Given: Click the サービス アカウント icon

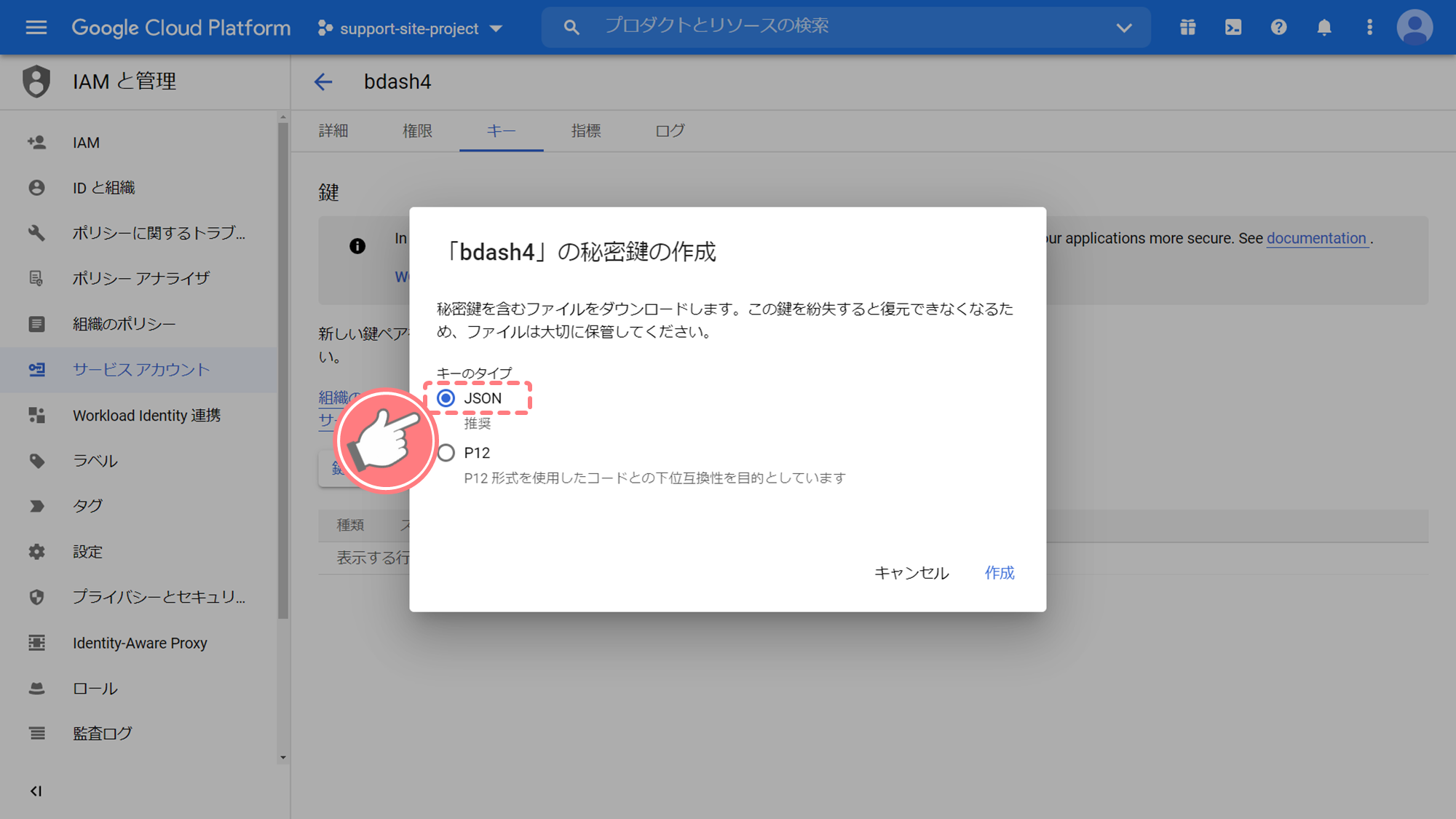Looking at the screenshot, I should (x=36, y=370).
